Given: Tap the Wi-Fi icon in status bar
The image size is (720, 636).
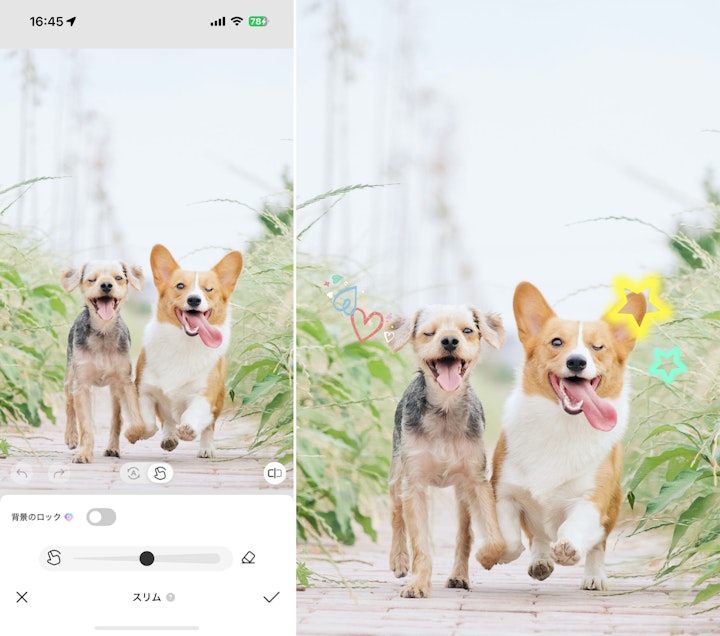Looking at the screenshot, I should point(237,21).
